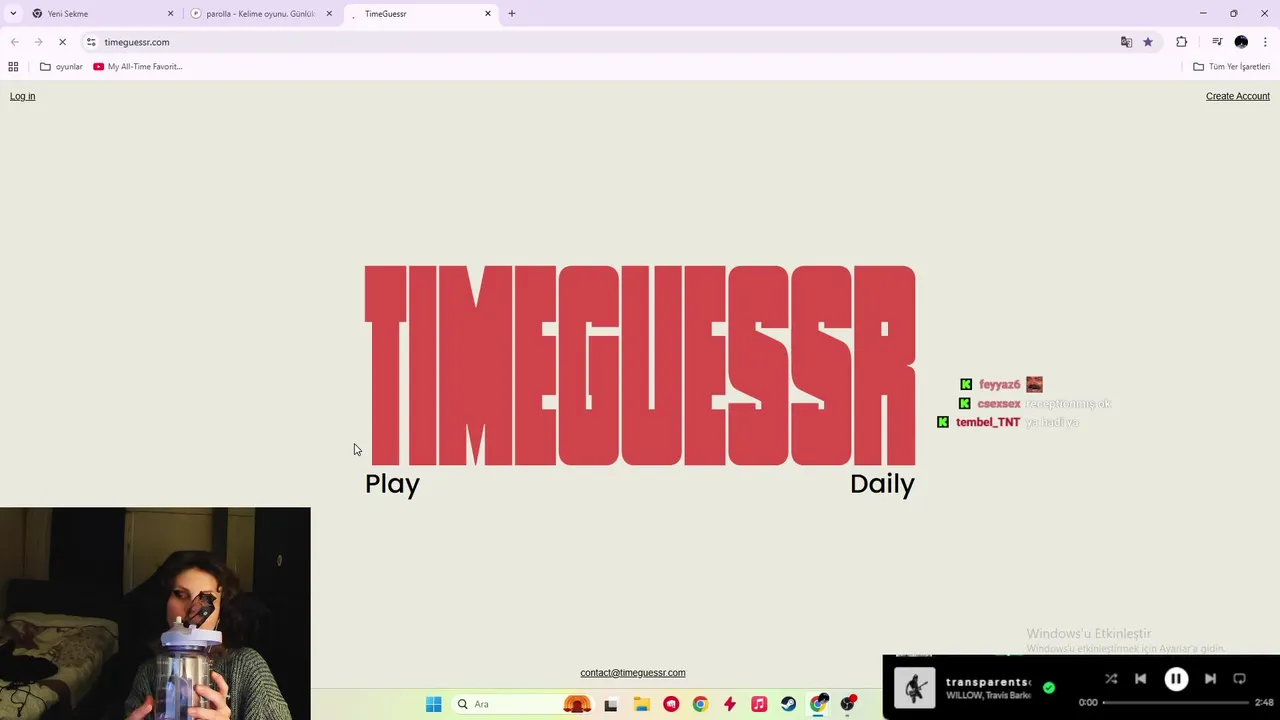The height and width of the screenshot is (720, 1280).
Task: Open the Daily game mode
Action: pyautogui.click(x=882, y=484)
